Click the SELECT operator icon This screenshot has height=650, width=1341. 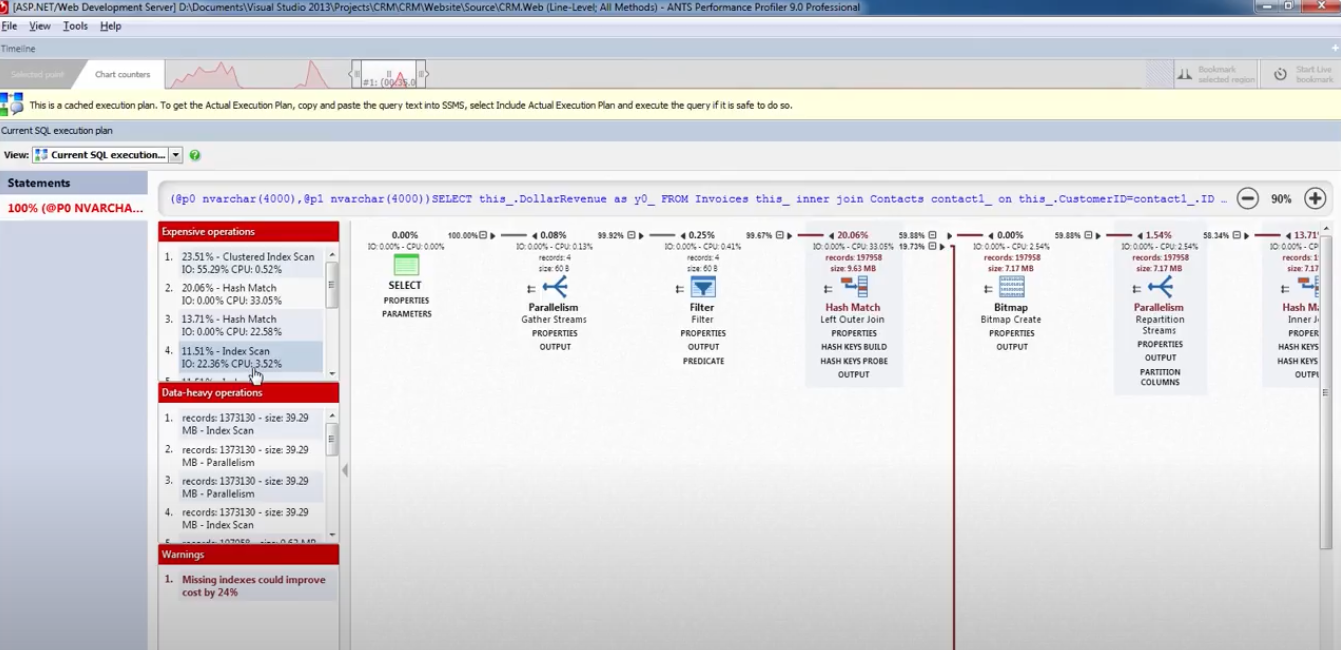405,265
